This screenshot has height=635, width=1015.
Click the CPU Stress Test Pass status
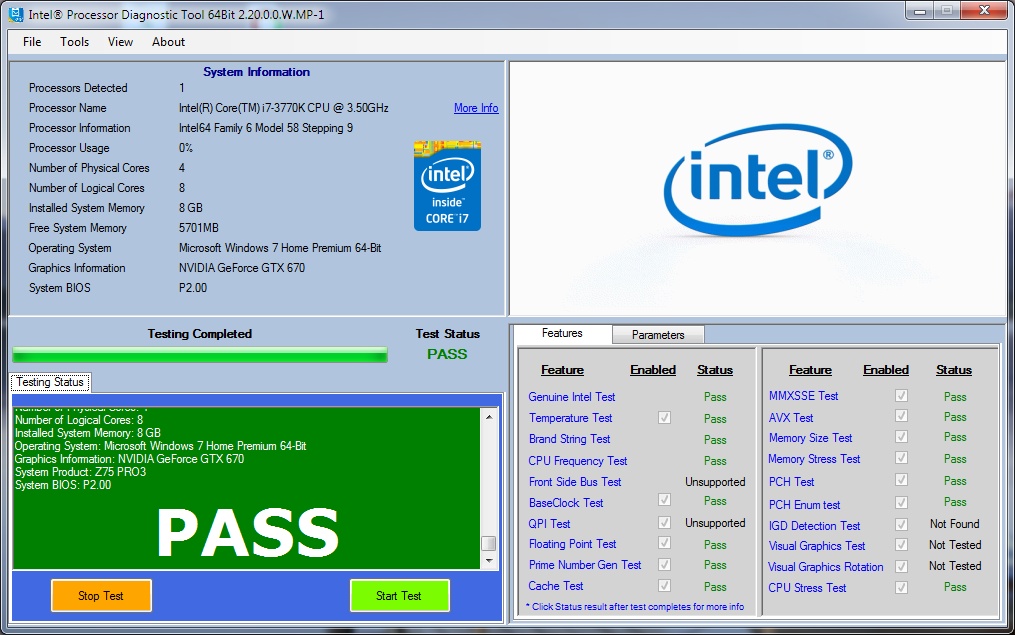point(955,587)
